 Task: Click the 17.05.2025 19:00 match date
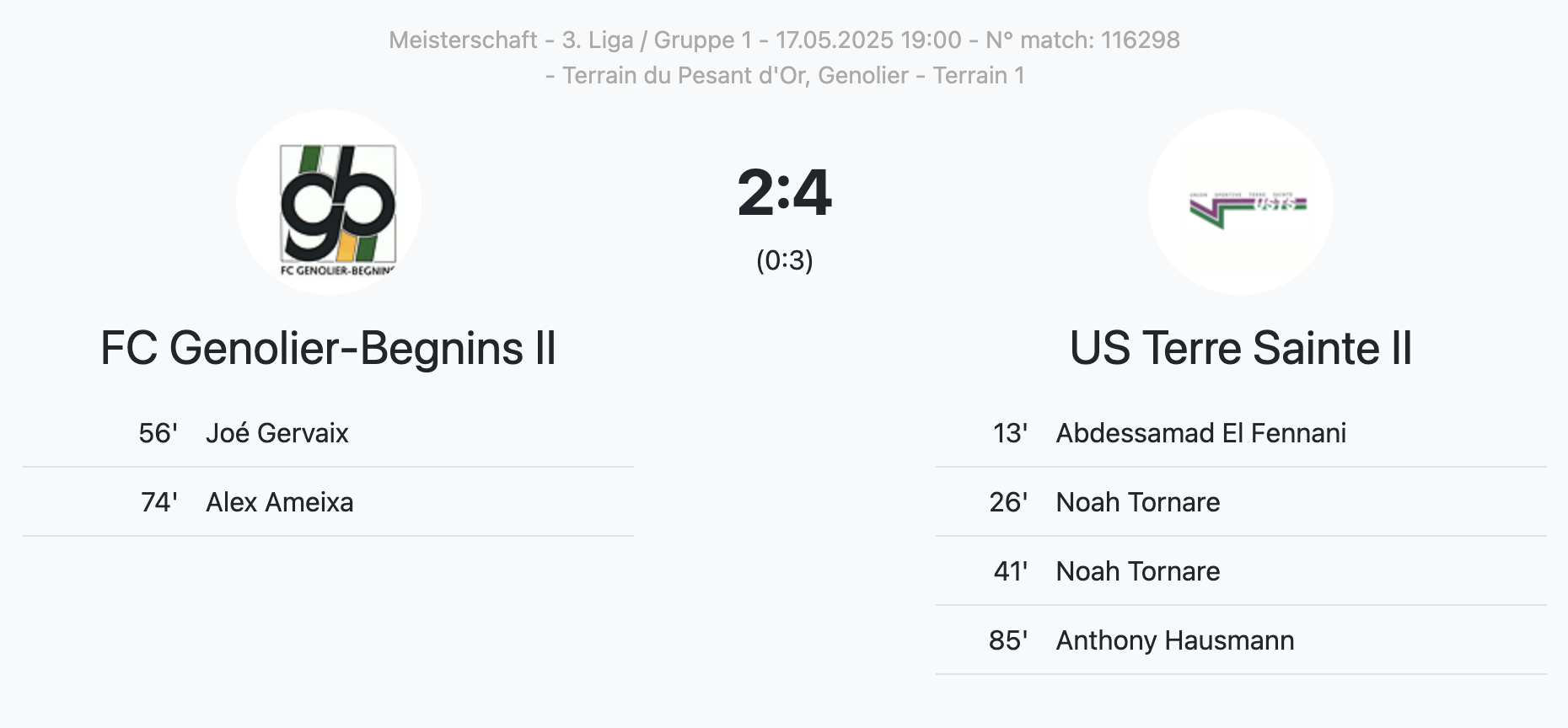pyautogui.click(x=868, y=40)
